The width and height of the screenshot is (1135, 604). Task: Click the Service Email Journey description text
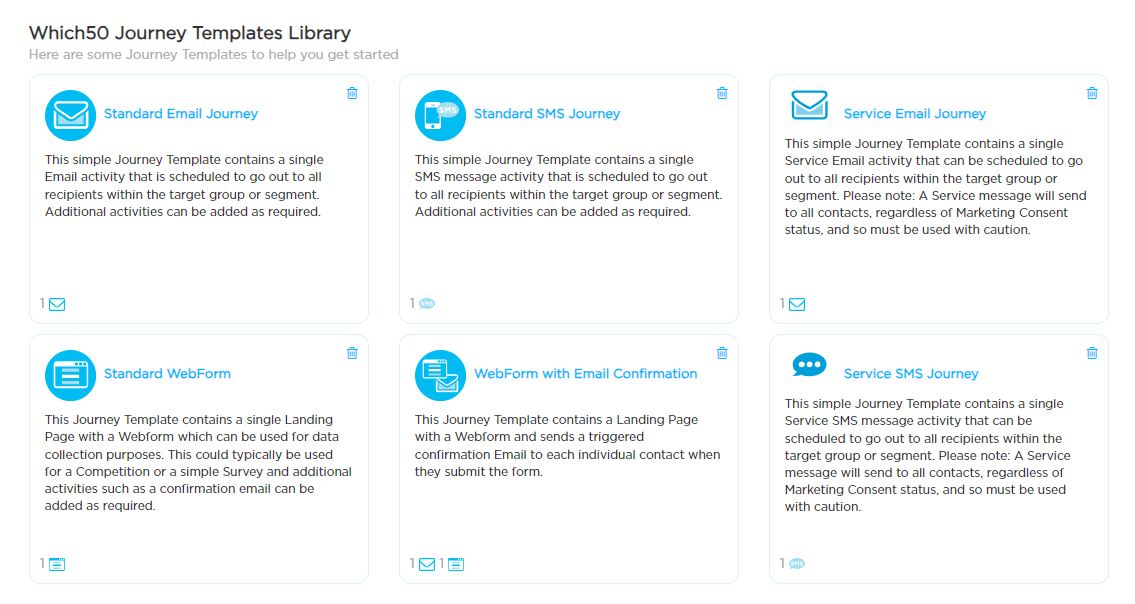click(x=935, y=187)
